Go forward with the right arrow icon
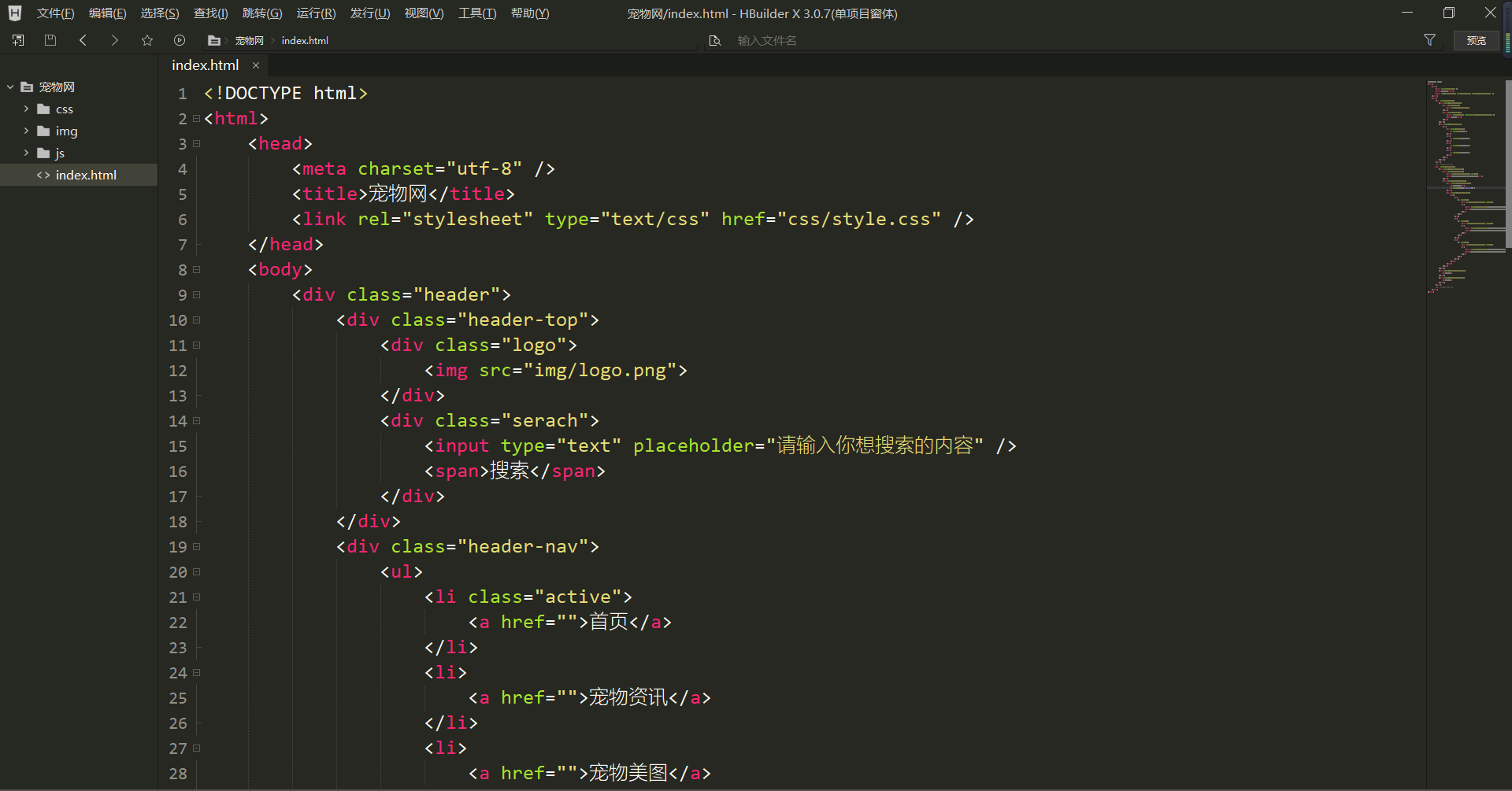 coord(115,40)
